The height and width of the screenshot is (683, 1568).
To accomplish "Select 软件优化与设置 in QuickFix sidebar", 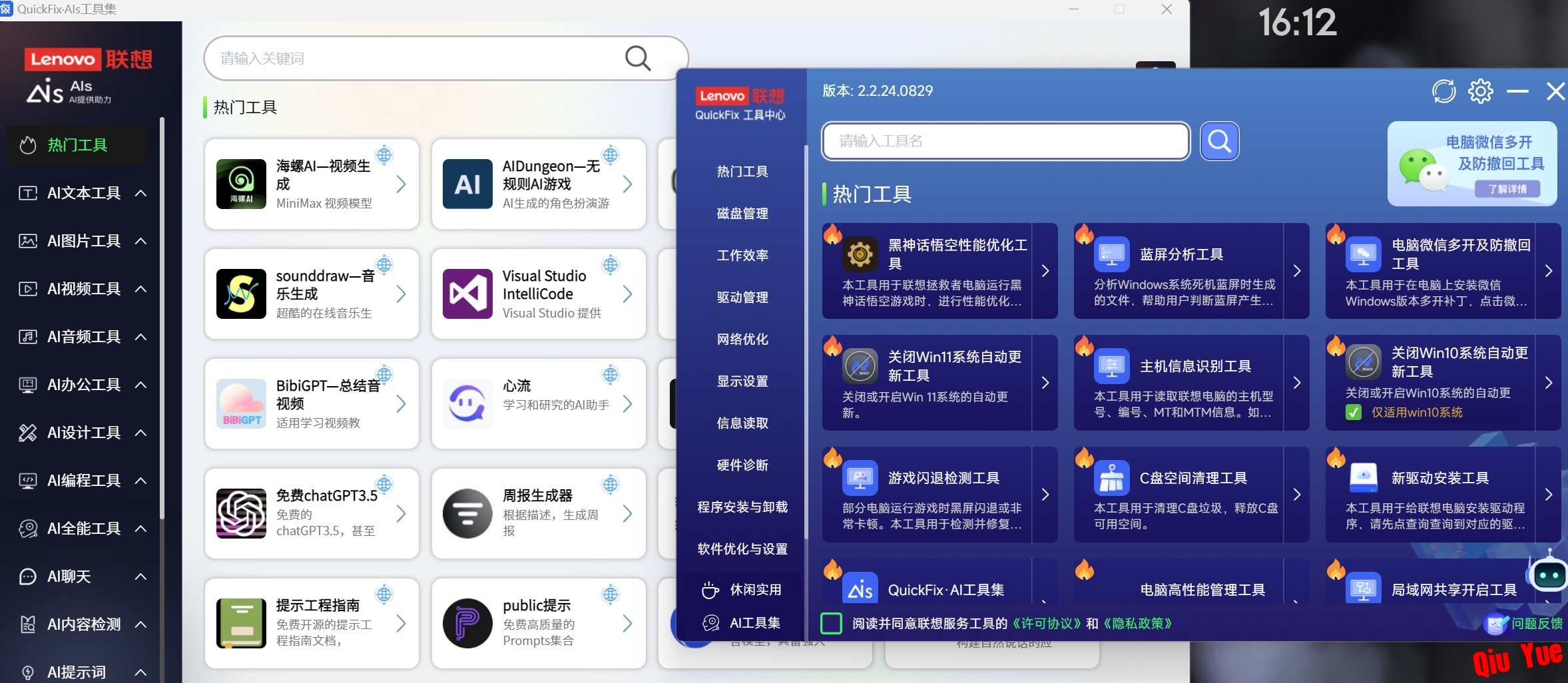I will point(742,549).
